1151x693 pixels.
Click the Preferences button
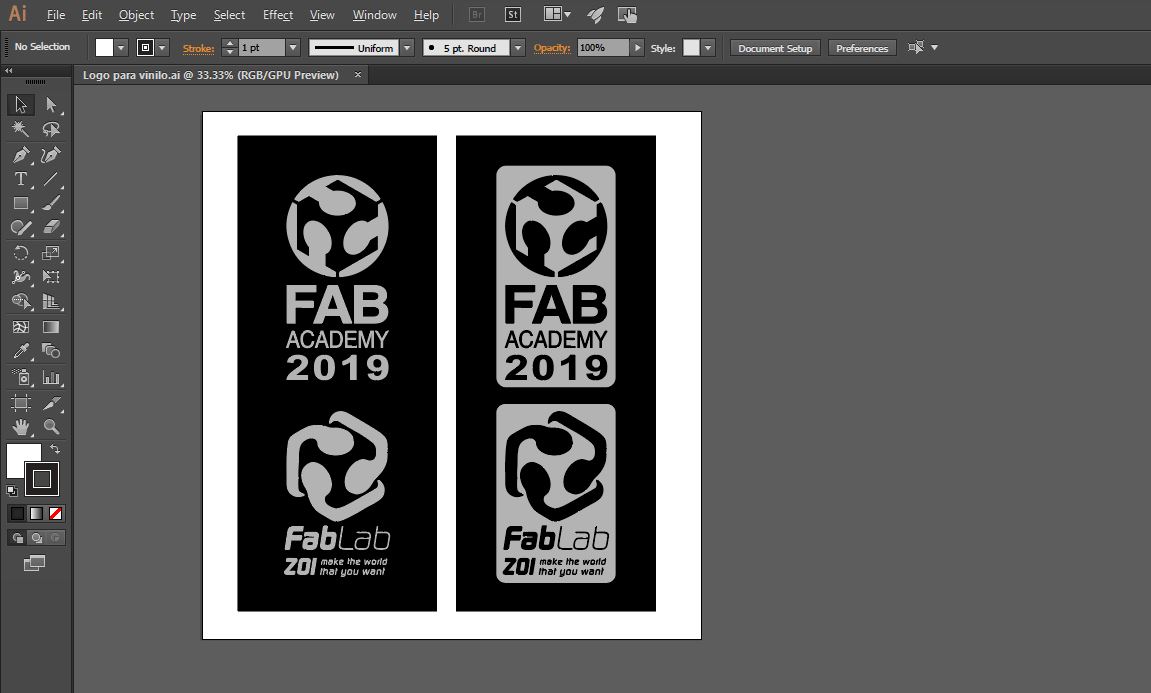pyautogui.click(x=862, y=48)
